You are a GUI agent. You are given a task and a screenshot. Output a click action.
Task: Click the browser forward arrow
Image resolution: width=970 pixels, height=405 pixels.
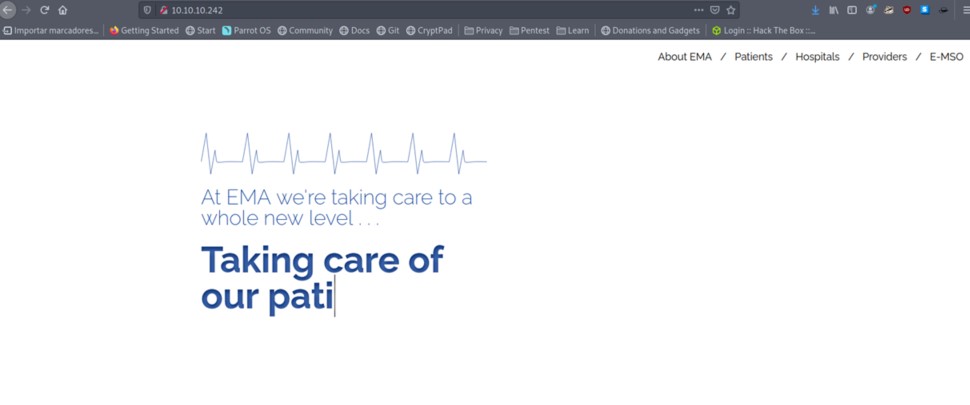click(x=26, y=10)
